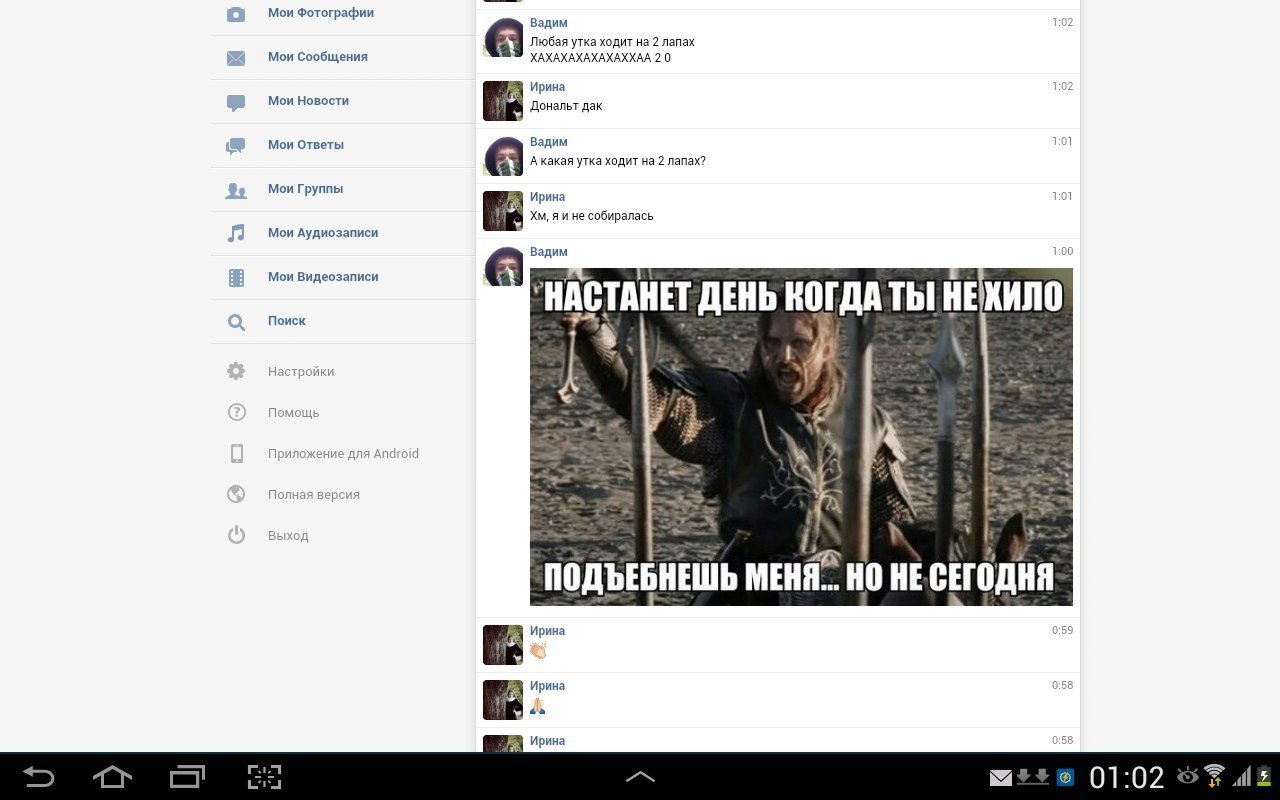Tap the Android back navigation button
This screenshot has height=800, width=1280.
click(x=38, y=777)
